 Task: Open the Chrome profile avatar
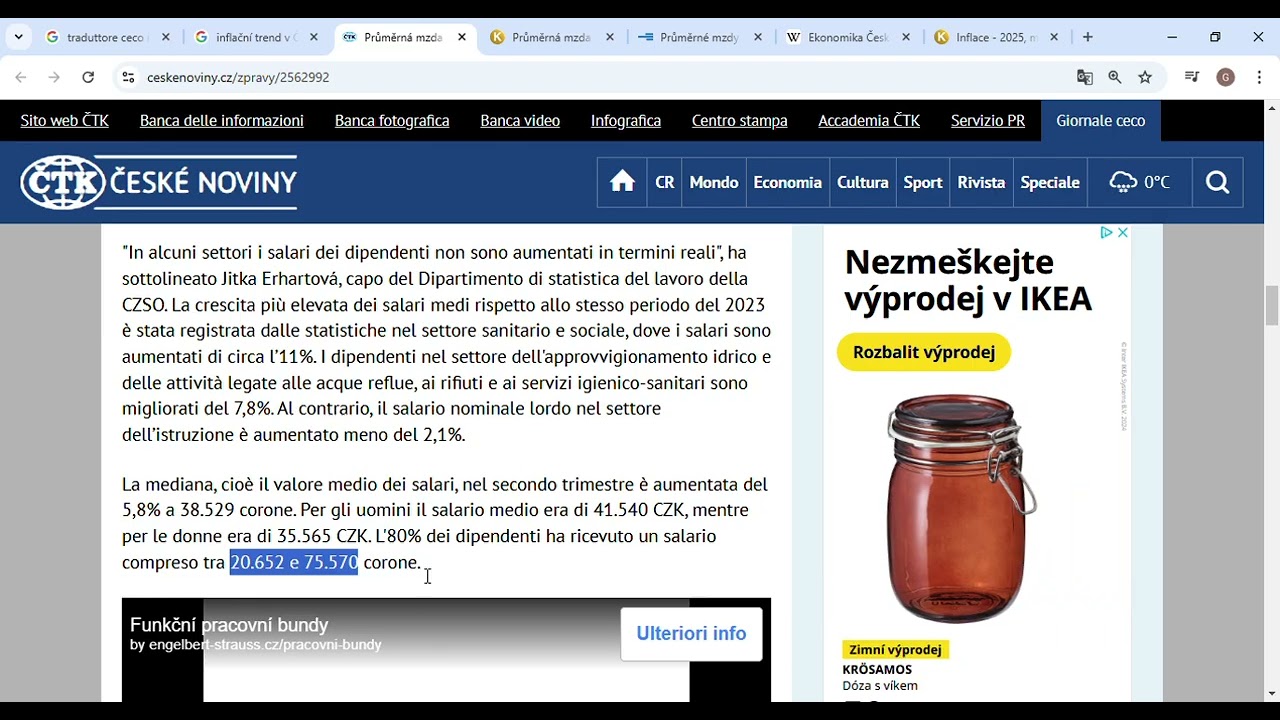click(1226, 77)
